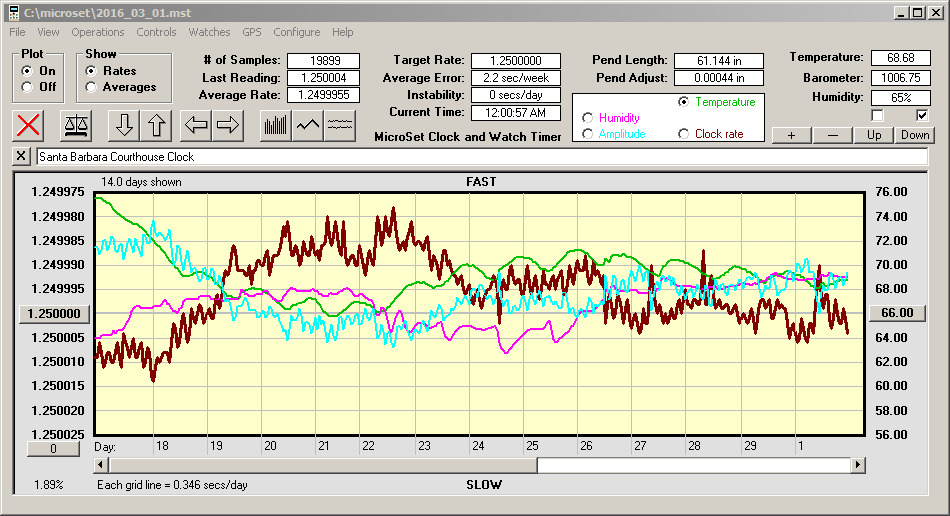Select Averages in the Show group
This screenshot has width=950, height=516.
[92, 88]
